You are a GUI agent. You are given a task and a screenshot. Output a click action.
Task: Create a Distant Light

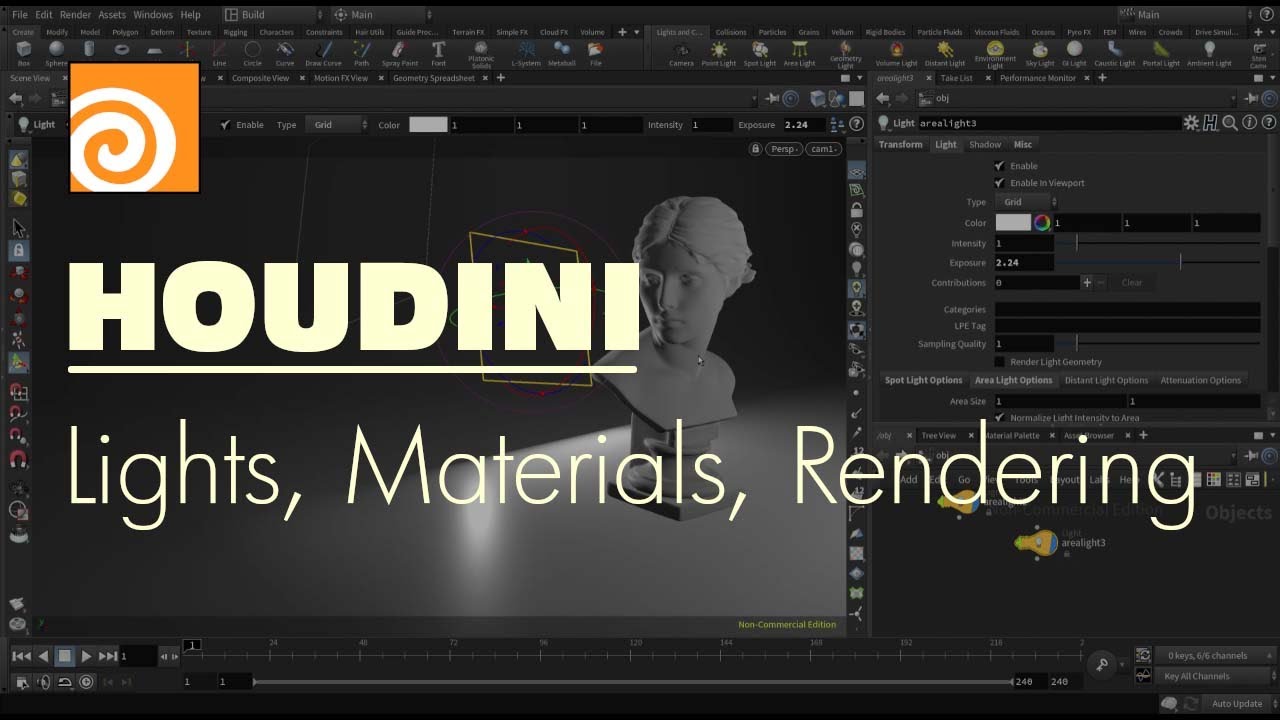(x=945, y=53)
